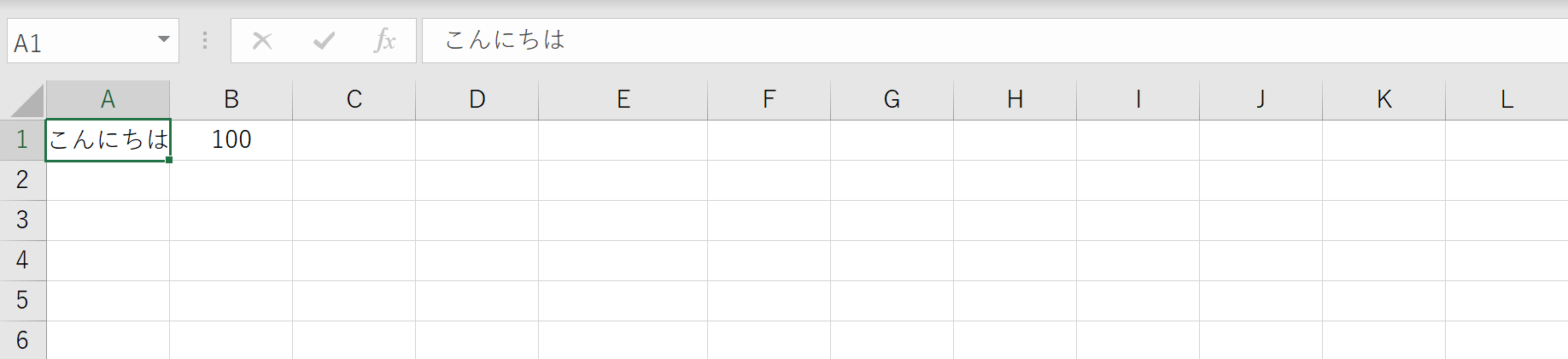This screenshot has width=1568, height=359.
Task: Click the Enter checkmark formula bar icon
Action: click(x=324, y=40)
